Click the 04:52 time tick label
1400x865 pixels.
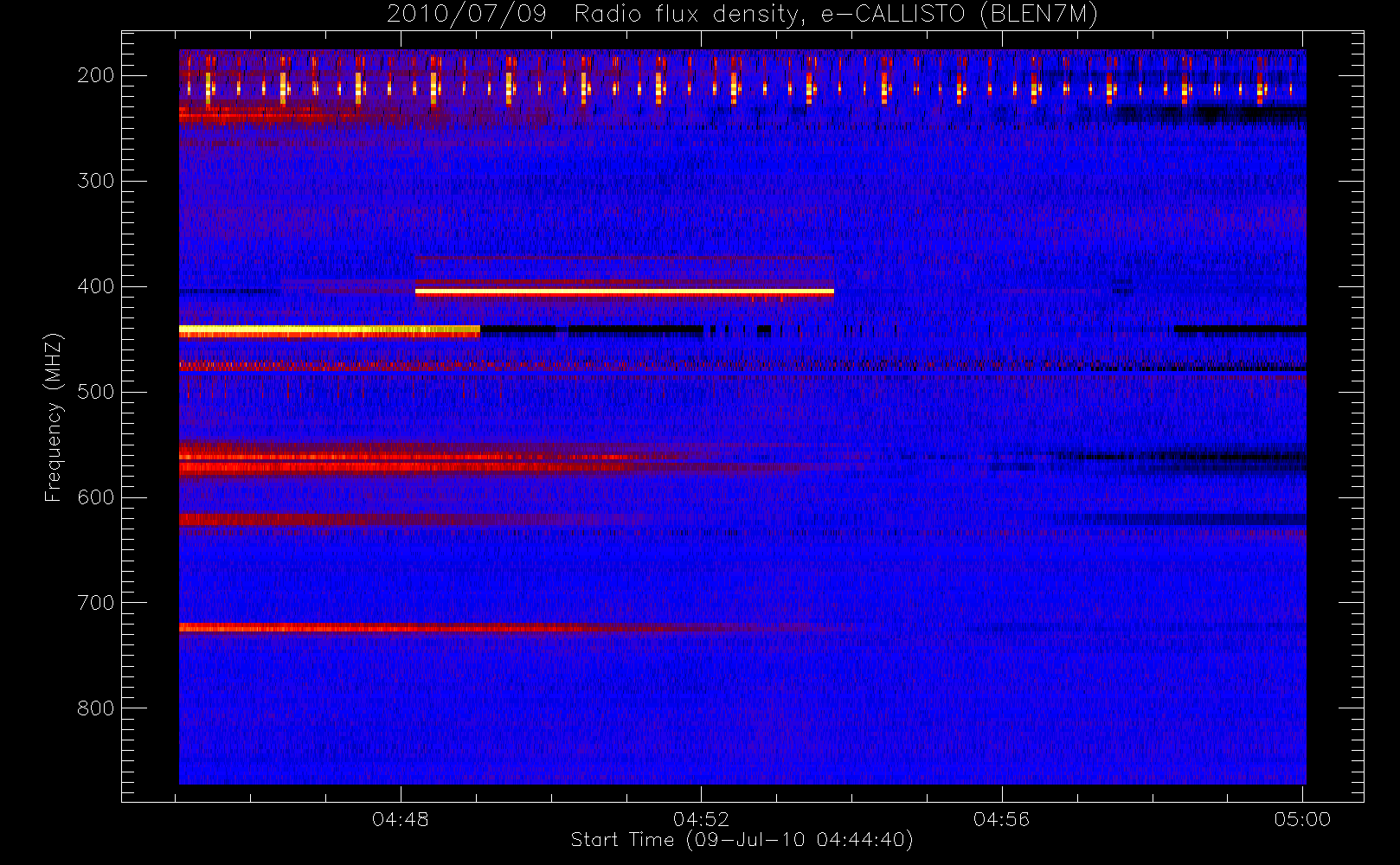coord(702,819)
